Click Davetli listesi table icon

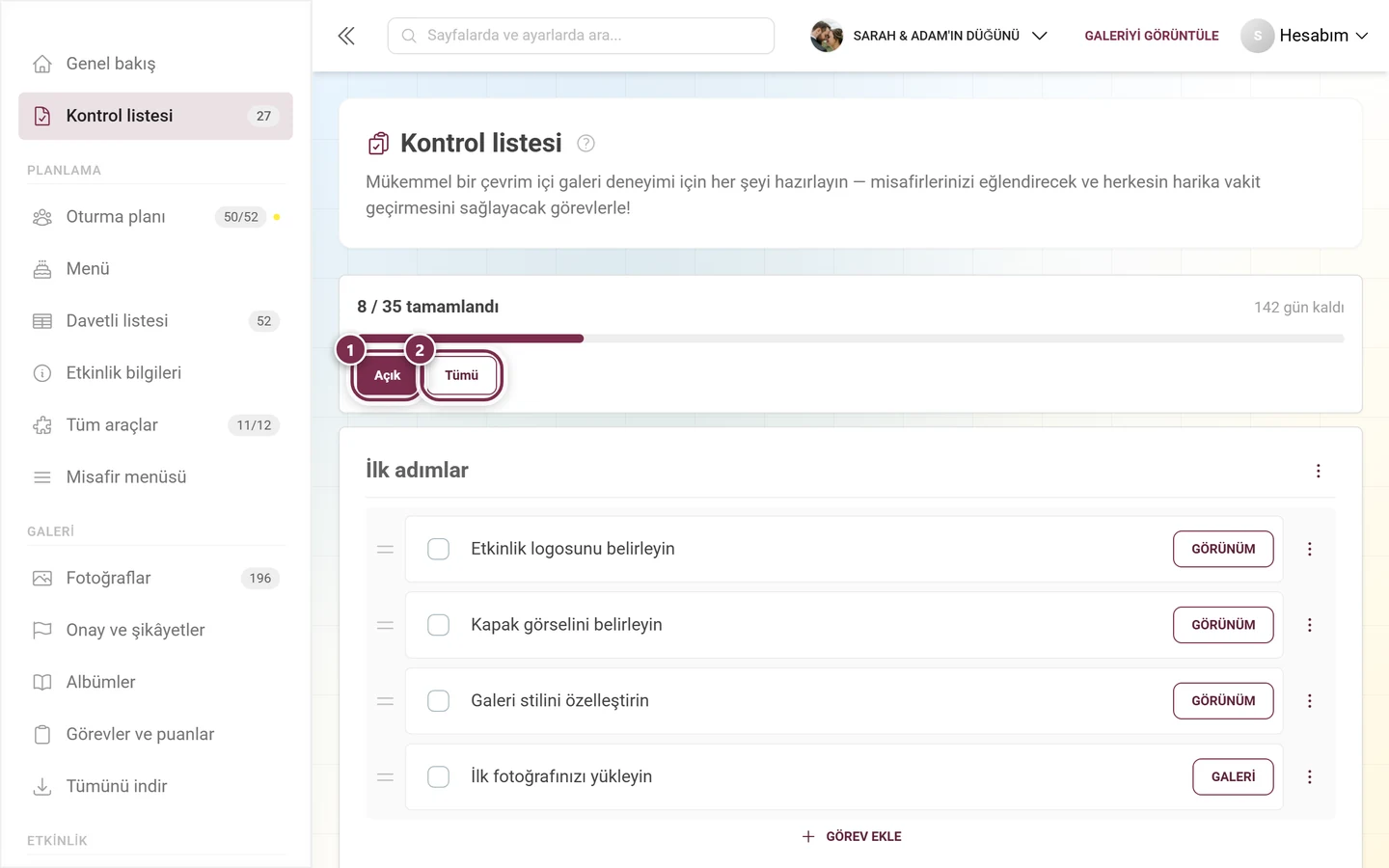tap(42, 321)
